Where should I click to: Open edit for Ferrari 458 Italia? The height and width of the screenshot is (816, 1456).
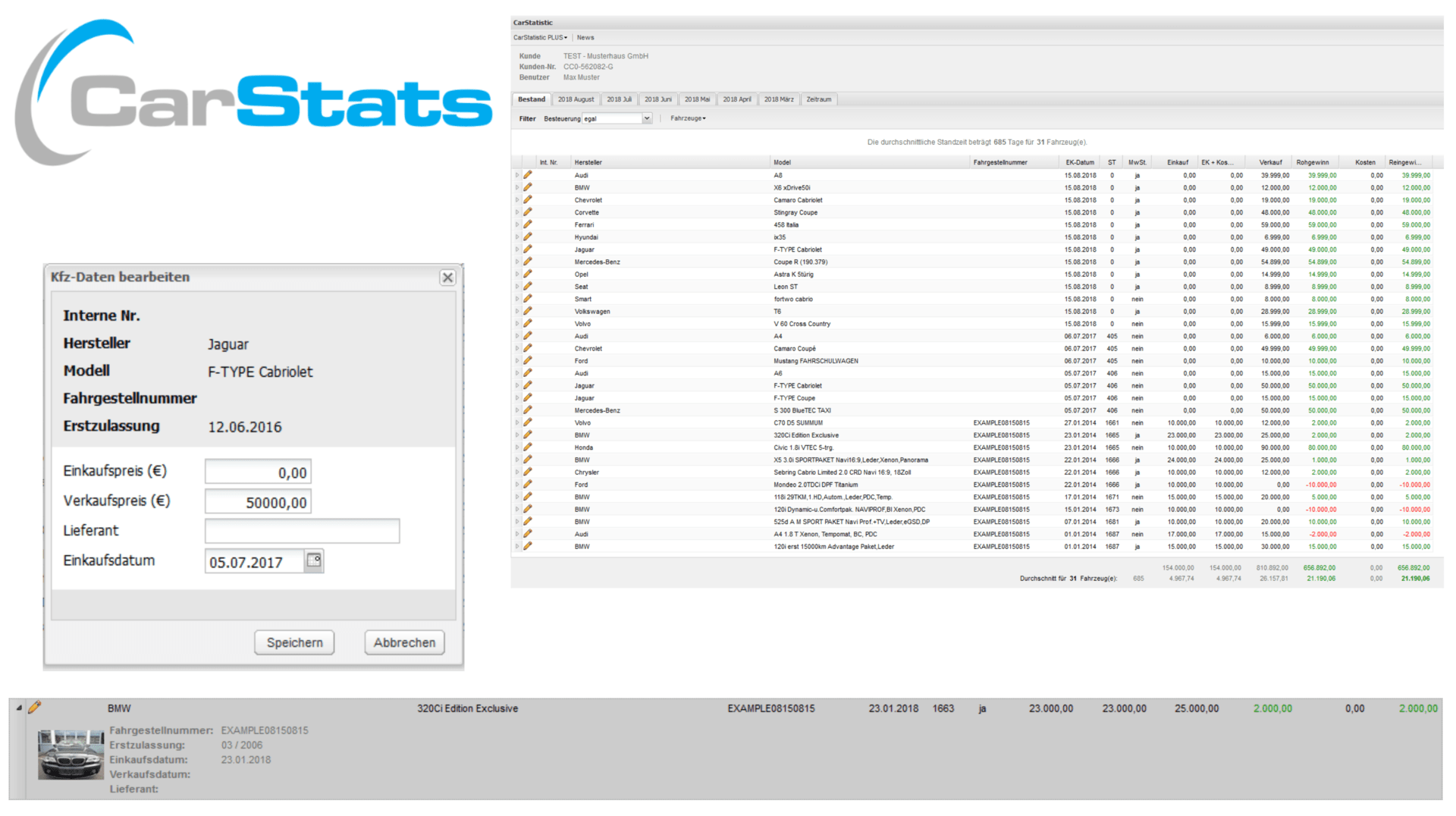point(528,224)
